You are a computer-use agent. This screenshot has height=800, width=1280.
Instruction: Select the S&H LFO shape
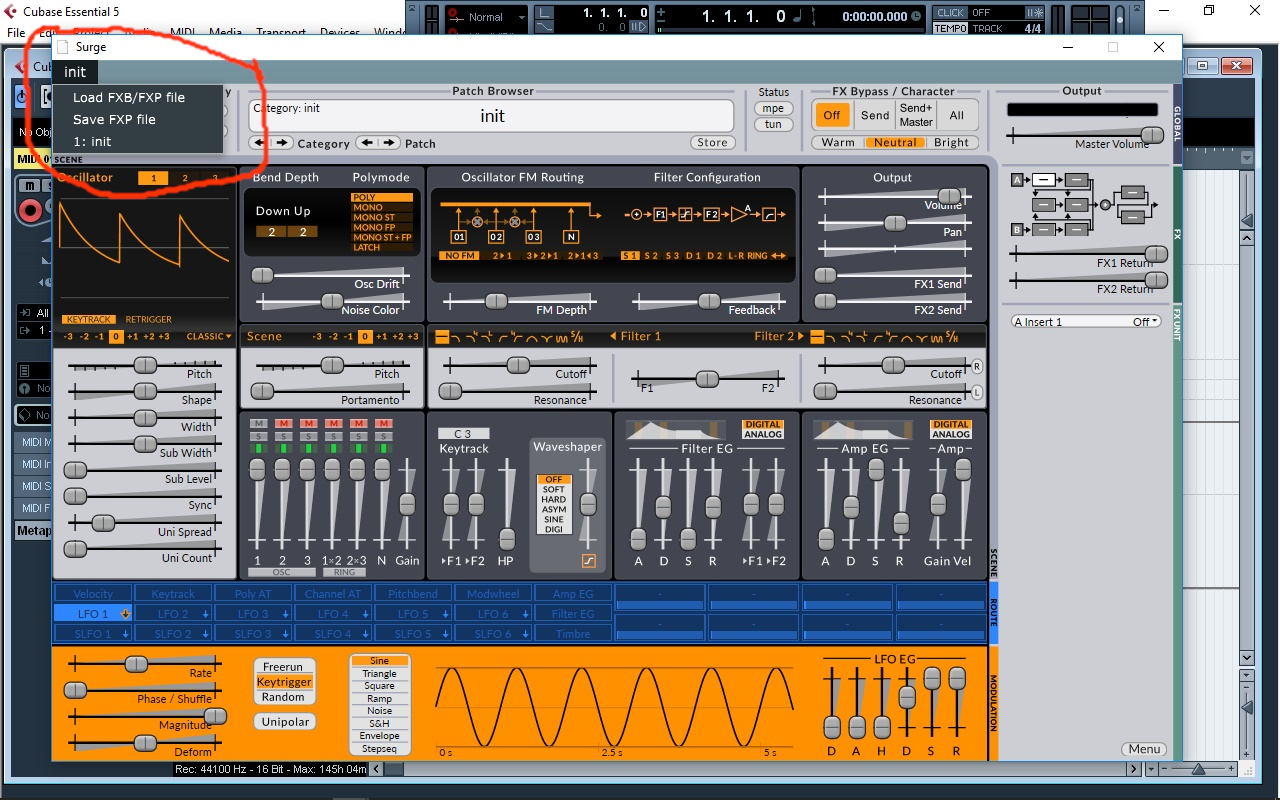379,724
